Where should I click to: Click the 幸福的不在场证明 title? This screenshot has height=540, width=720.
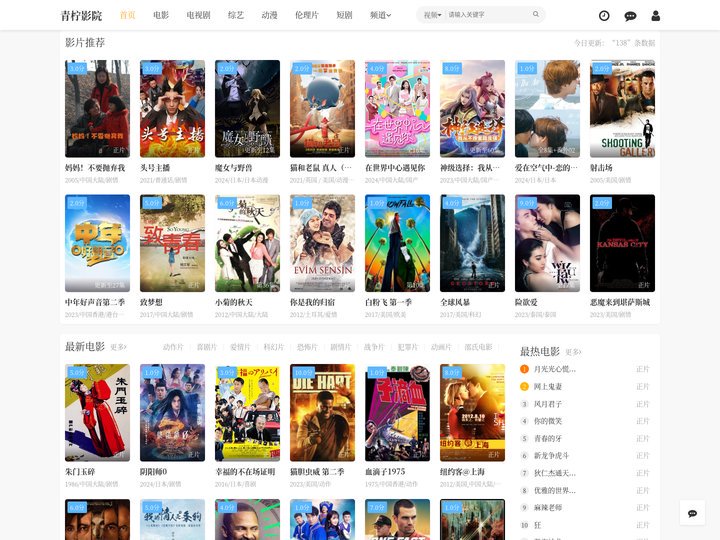coord(245,472)
